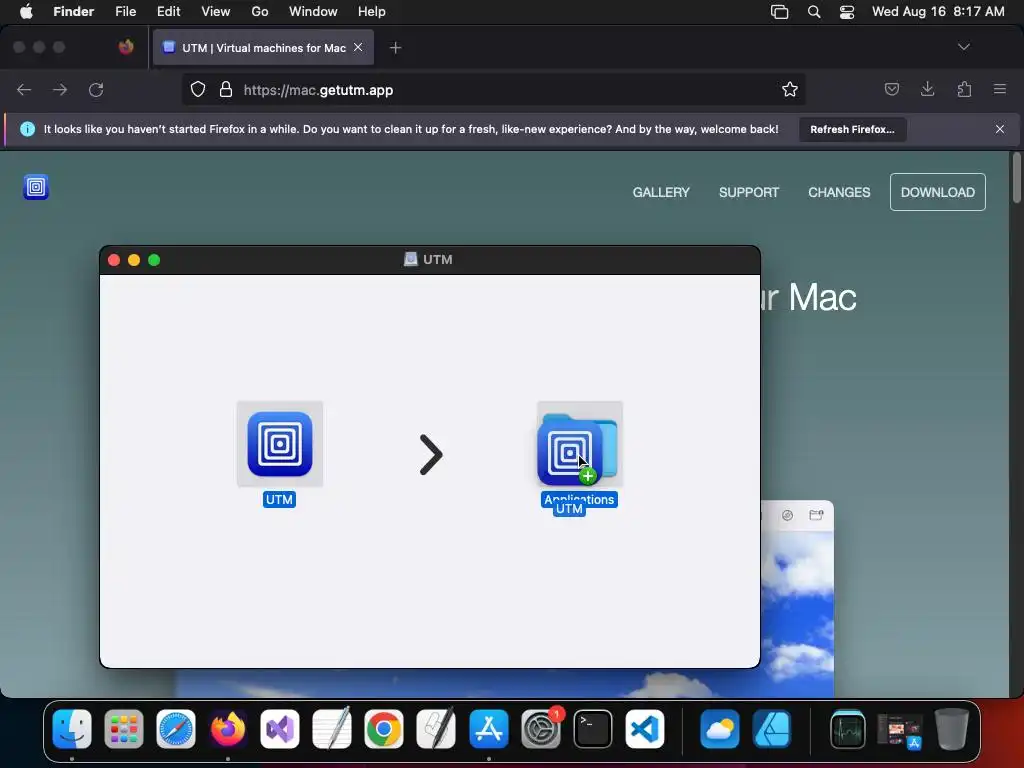Click the UTM app icon in the installer window
Image resolution: width=1024 pixels, height=768 pixels.
(x=280, y=444)
